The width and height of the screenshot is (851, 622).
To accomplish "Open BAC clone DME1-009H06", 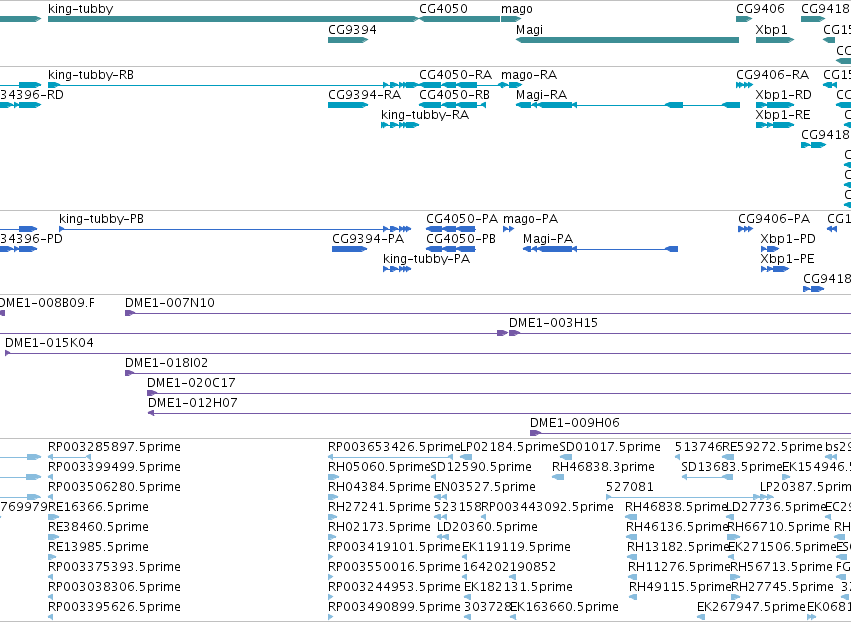I will tap(690, 433).
